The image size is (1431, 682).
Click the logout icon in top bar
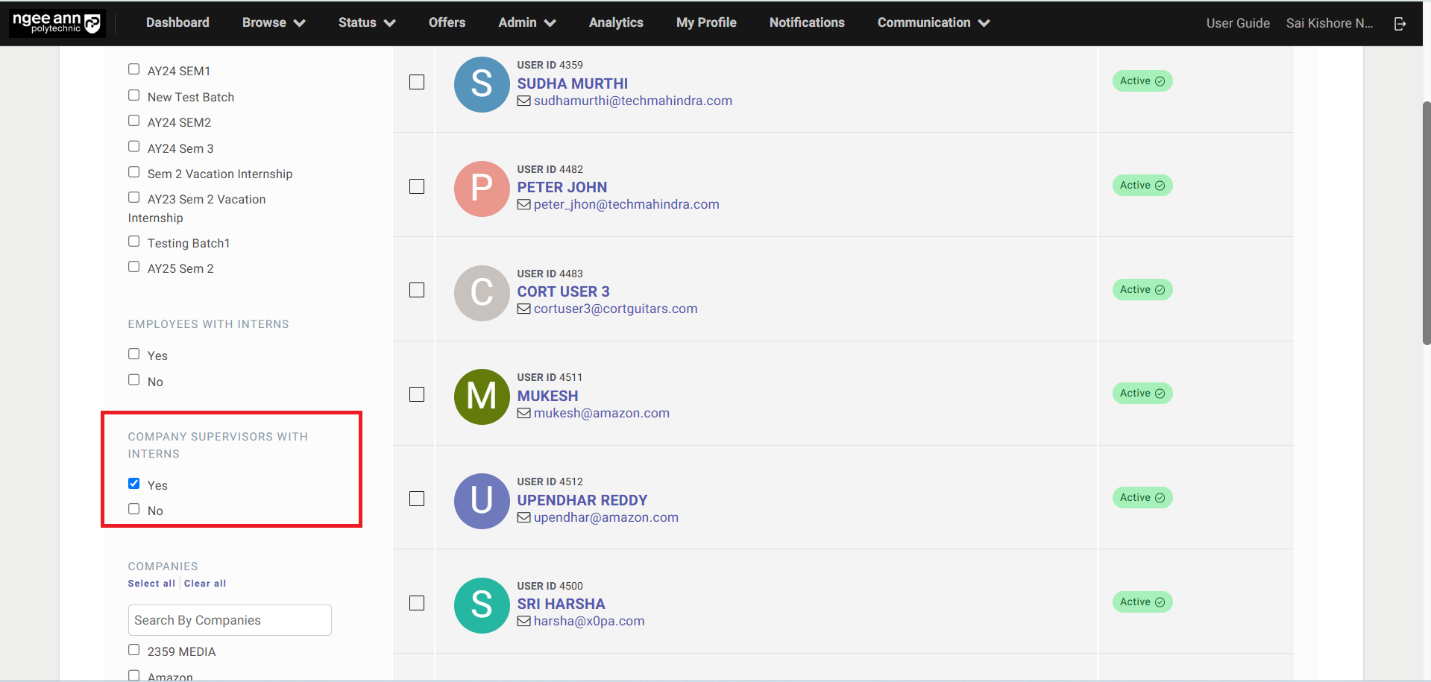pos(1400,23)
